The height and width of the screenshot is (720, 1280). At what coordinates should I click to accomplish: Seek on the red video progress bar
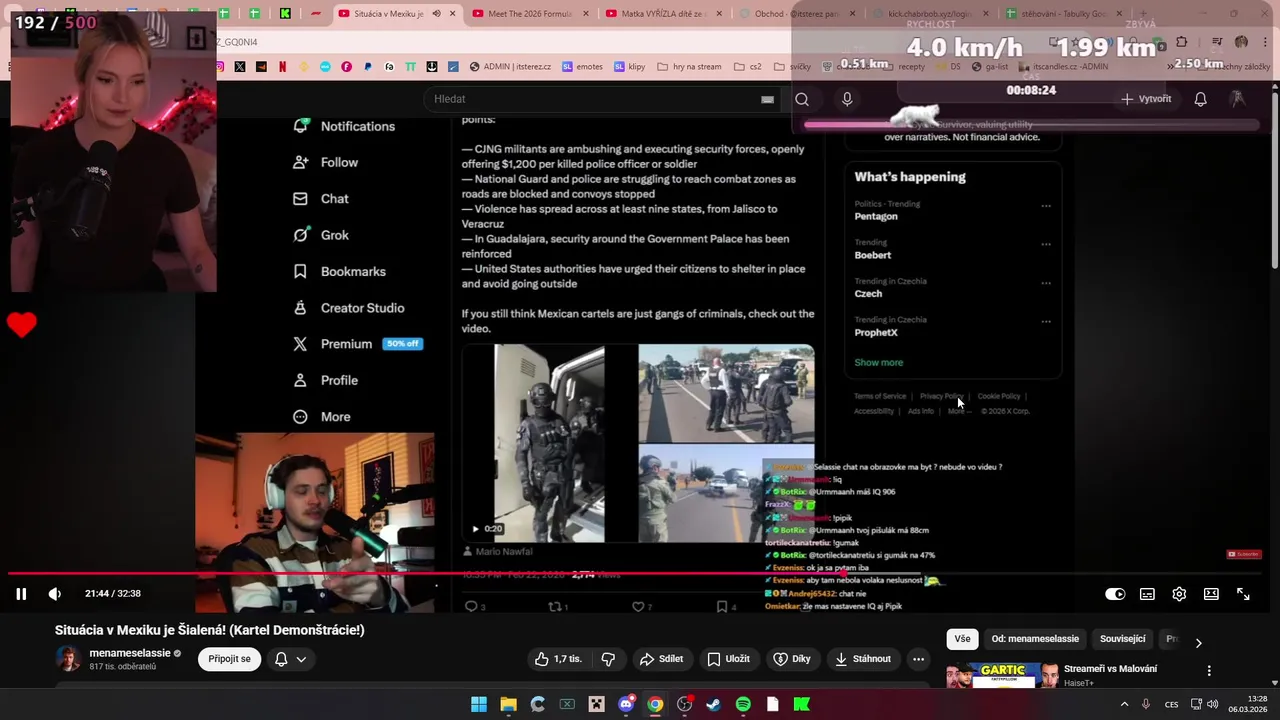click(x=640, y=574)
